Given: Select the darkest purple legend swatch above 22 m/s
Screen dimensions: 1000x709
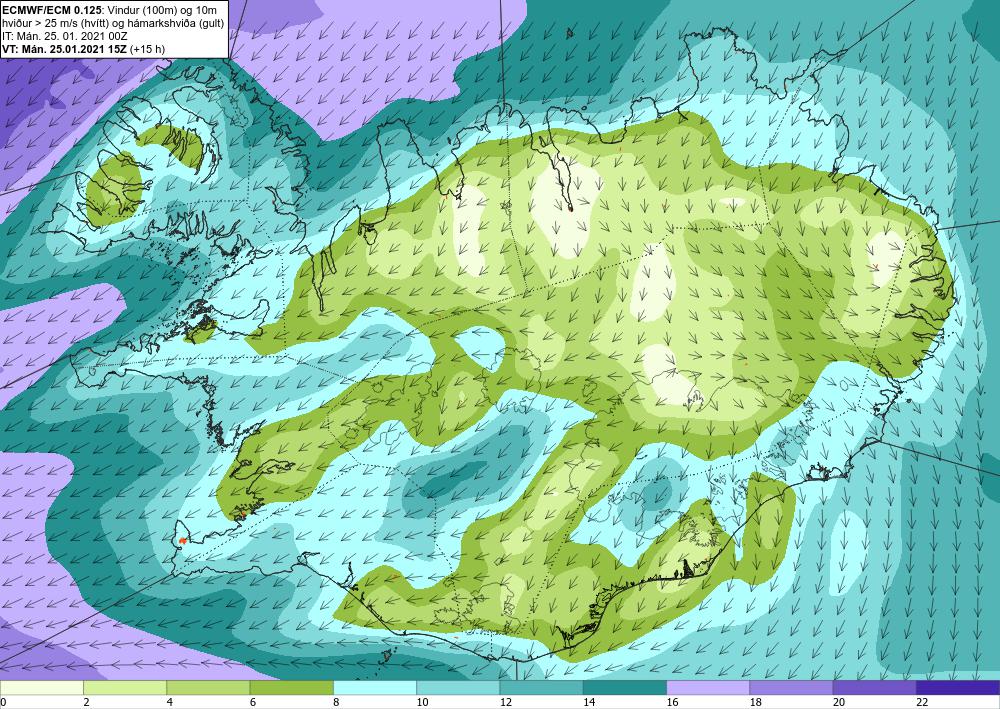Looking at the screenshot, I should pyautogui.click(x=958, y=688).
